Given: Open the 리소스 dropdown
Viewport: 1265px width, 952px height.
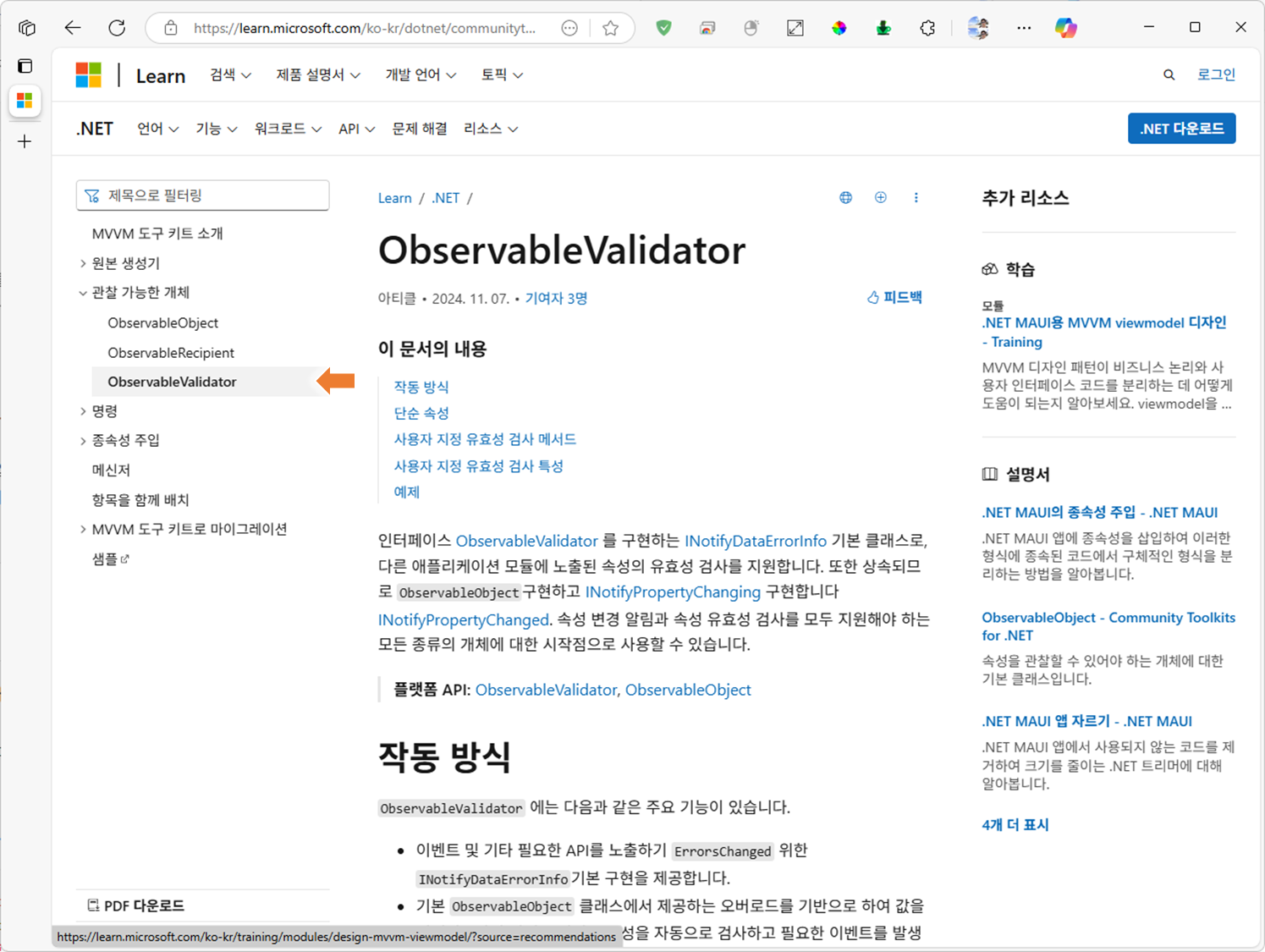Looking at the screenshot, I should coord(491,129).
